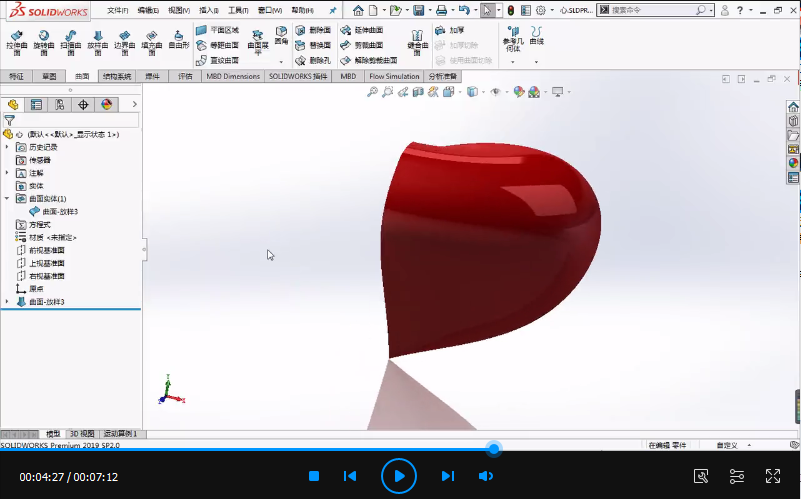Click the 等距曲面 offset surface tool
The image size is (801, 499).
(x=218, y=45)
